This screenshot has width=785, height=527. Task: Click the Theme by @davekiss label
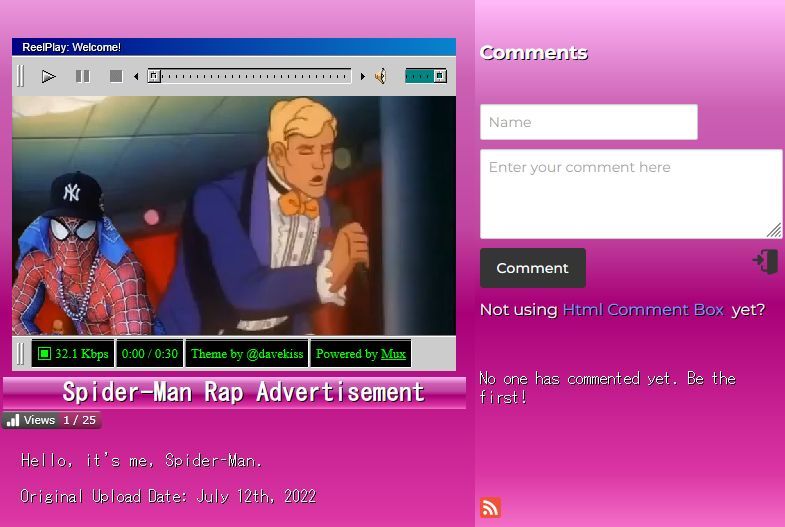pos(247,354)
